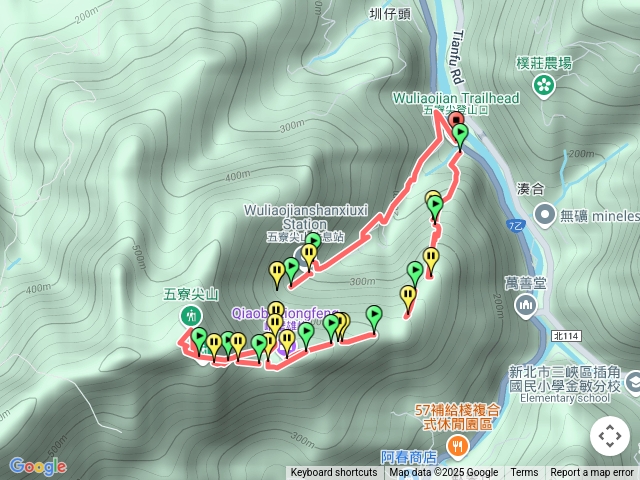Click the red stop marker at Wuliaojian Trailhead

(x=456, y=120)
